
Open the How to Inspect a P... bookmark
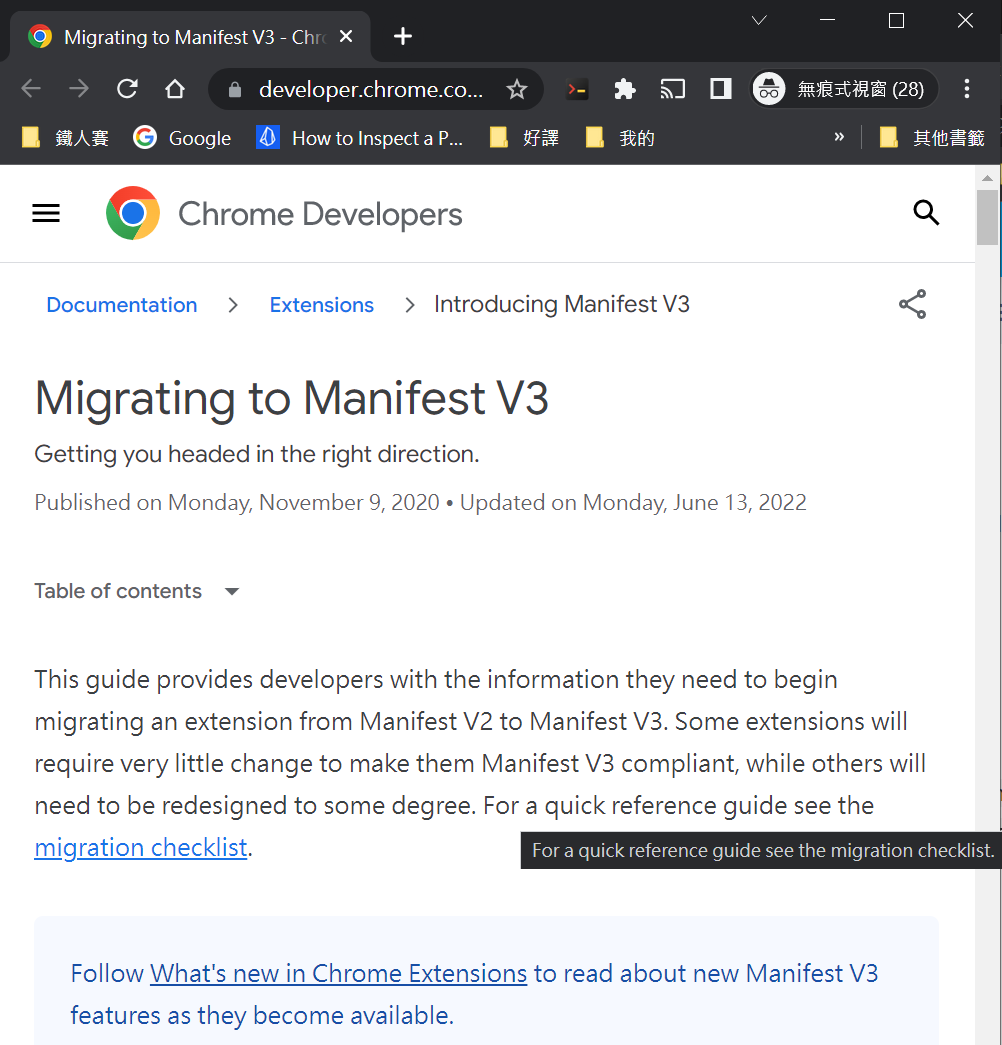pyautogui.click(x=359, y=138)
